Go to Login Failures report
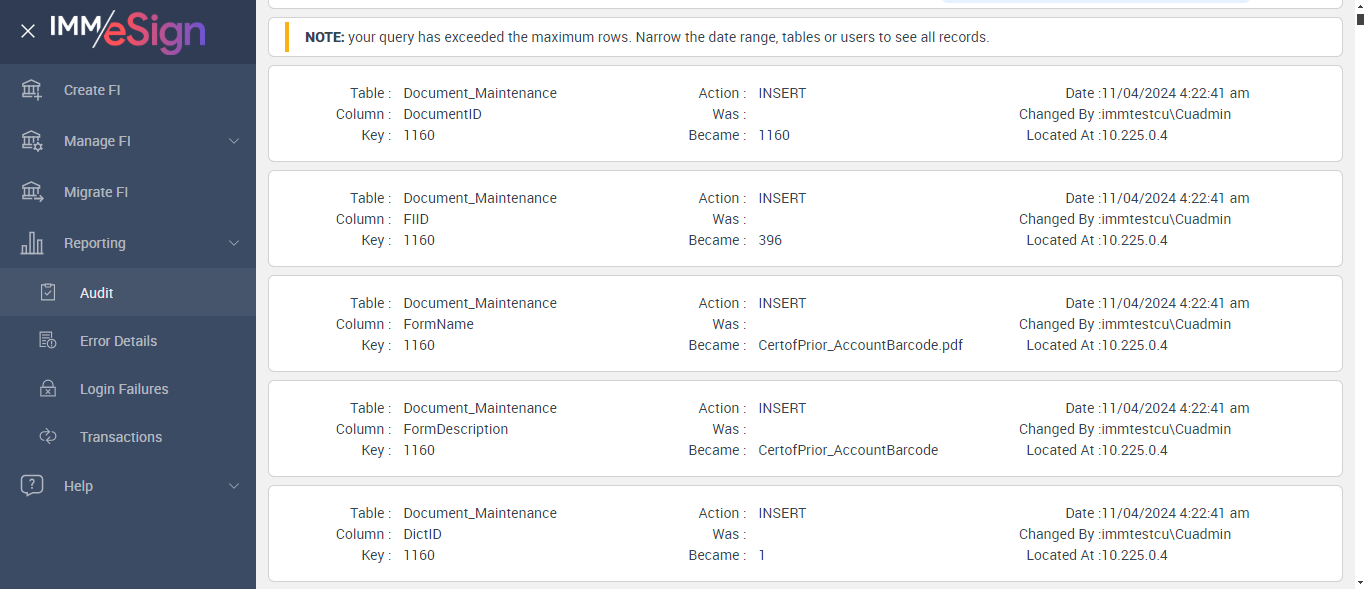The width and height of the screenshot is (1366, 589). (124, 389)
